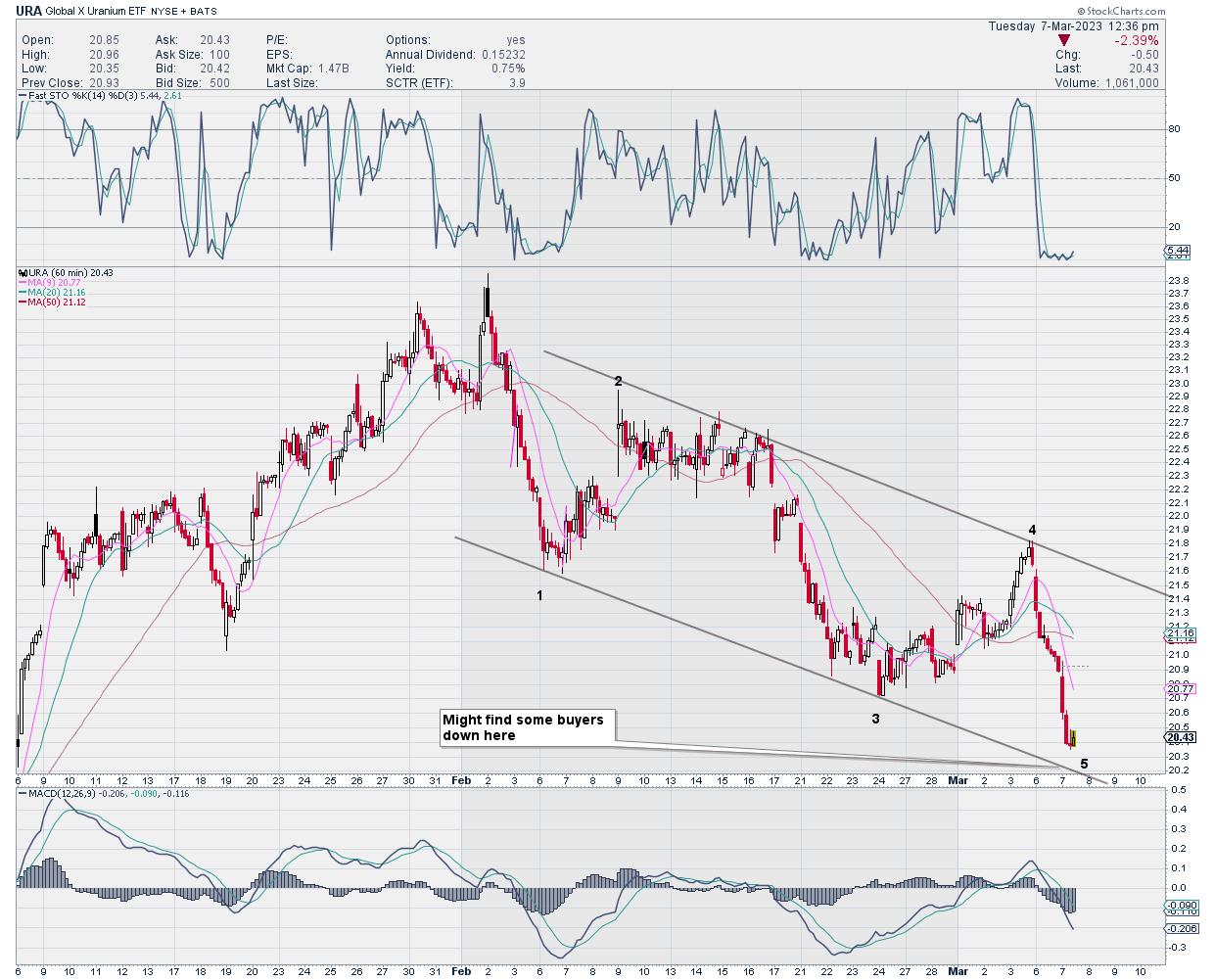Click the candlestick icon beside URA (60 min)
This screenshot has height=980, width=1214.
(x=23, y=272)
